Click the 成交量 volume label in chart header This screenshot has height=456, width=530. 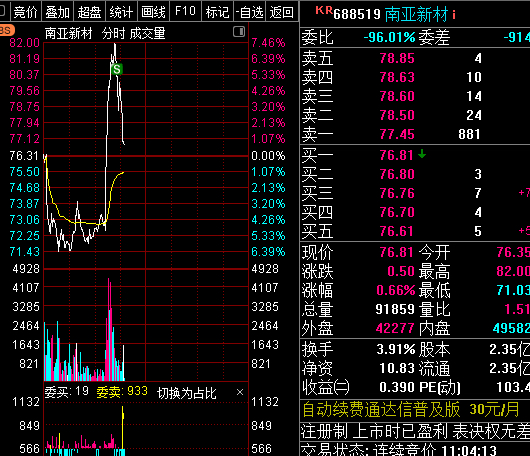147,33
